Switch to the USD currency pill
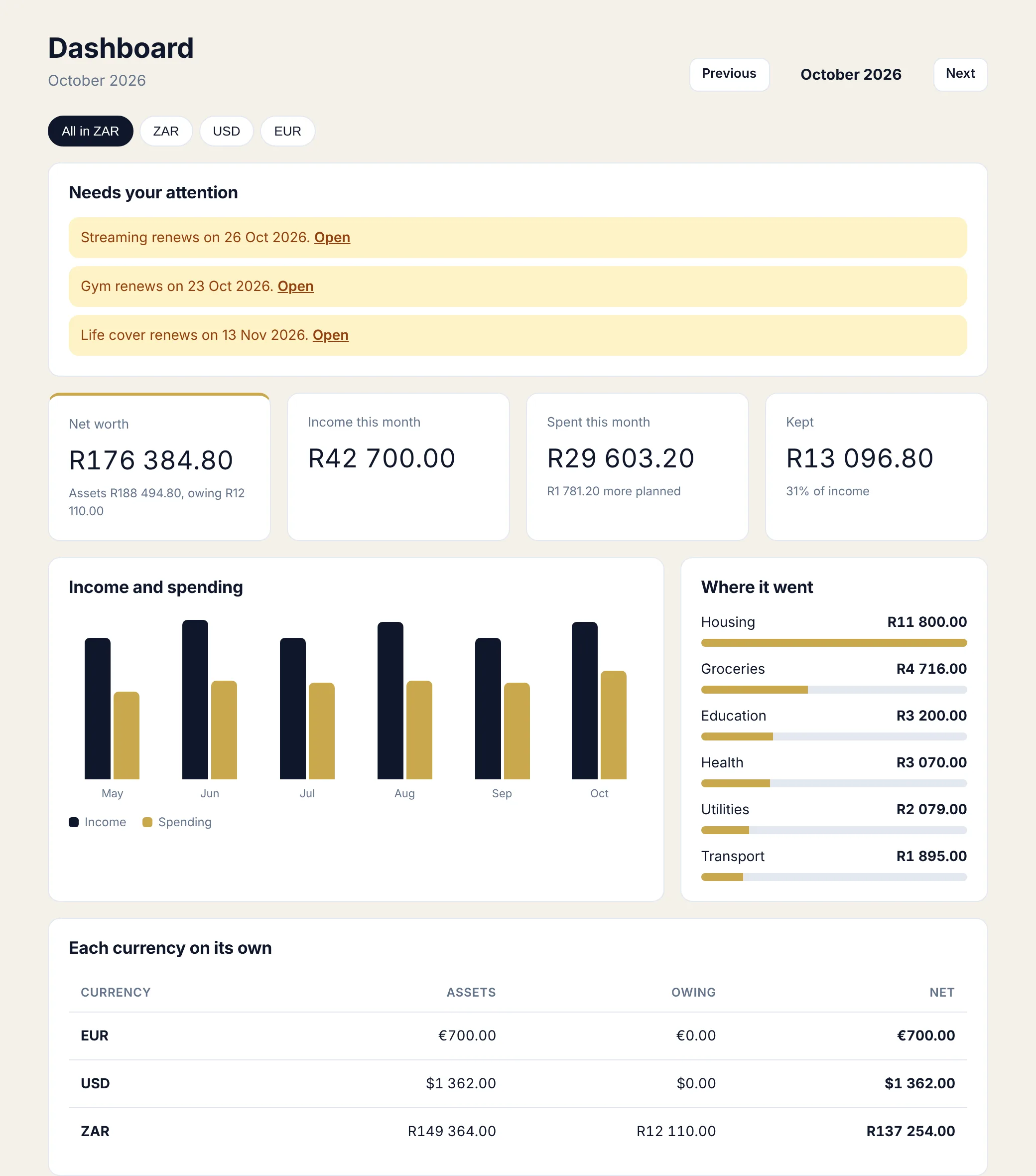 (x=226, y=131)
